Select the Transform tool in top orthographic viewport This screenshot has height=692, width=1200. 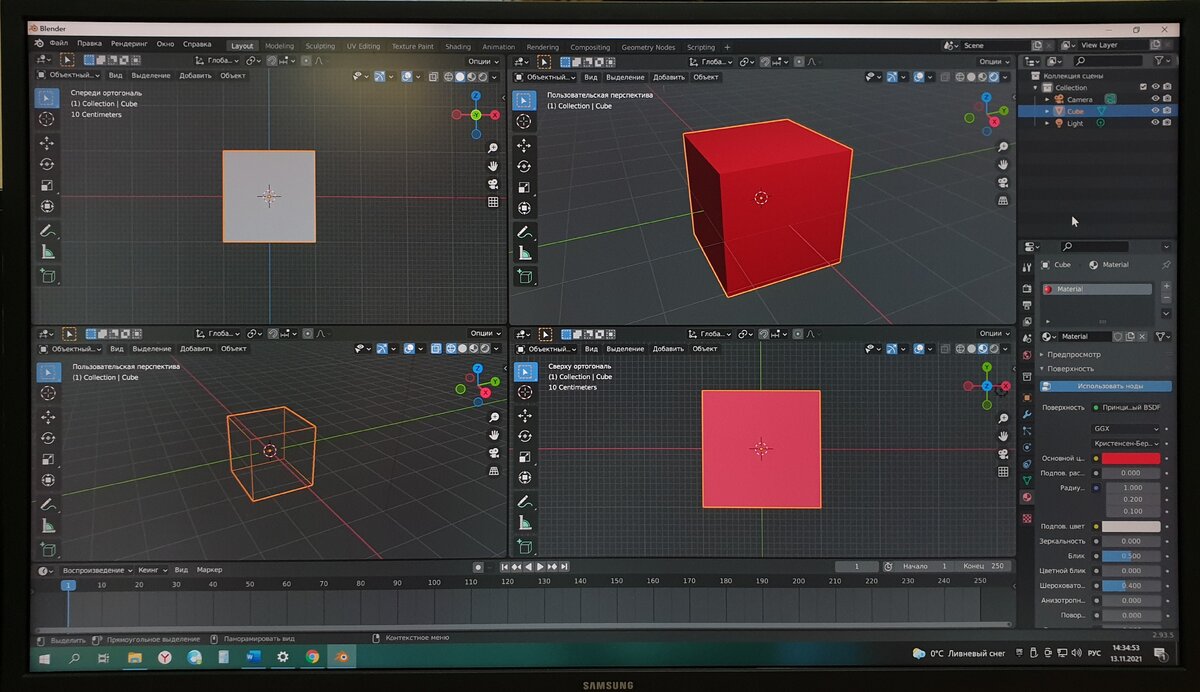[524, 480]
